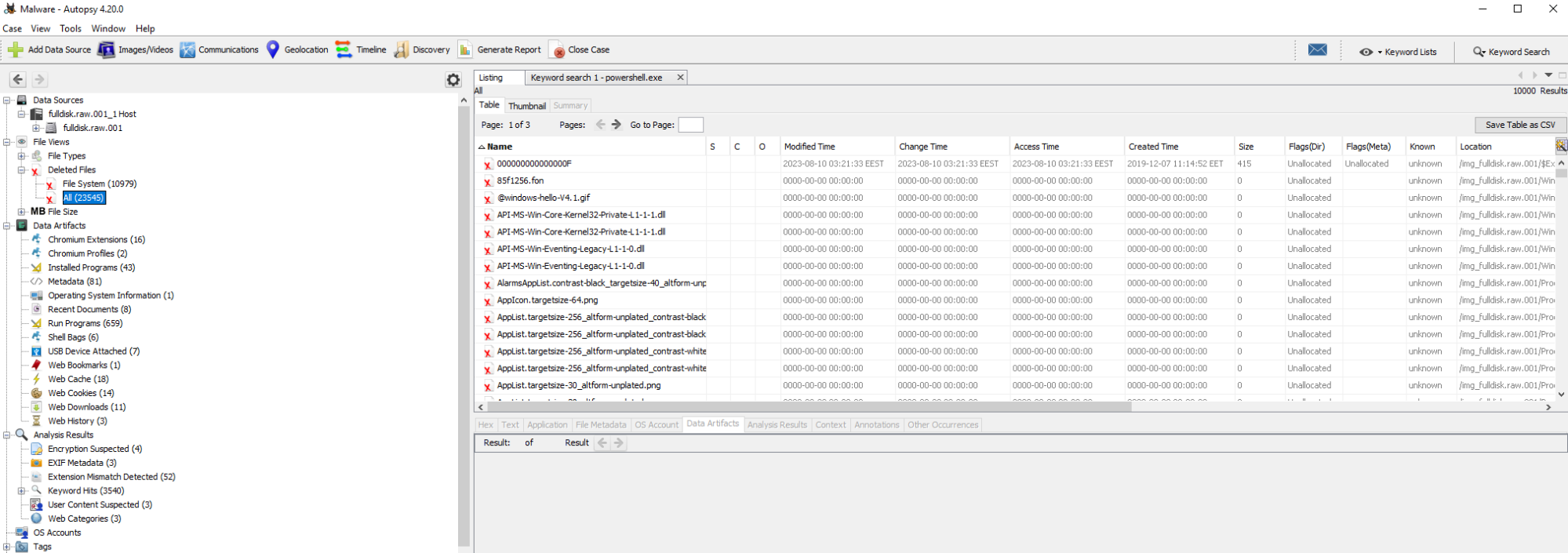
Task: Go to next results page arrow
Action: 617,124
